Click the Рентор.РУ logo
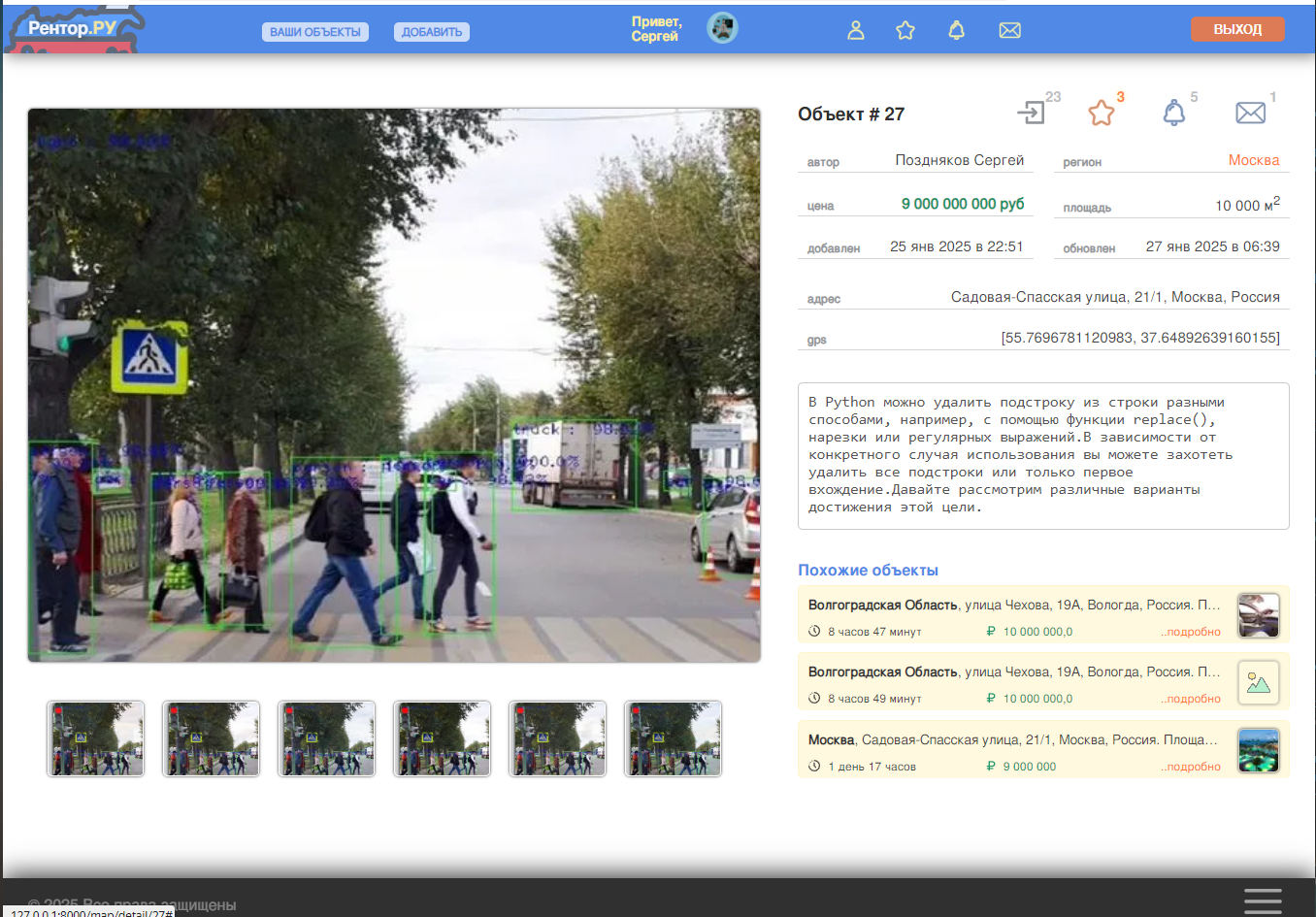The height and width of the screenshot is (917, 1316). pyautogui.click(x=73, y=28)
